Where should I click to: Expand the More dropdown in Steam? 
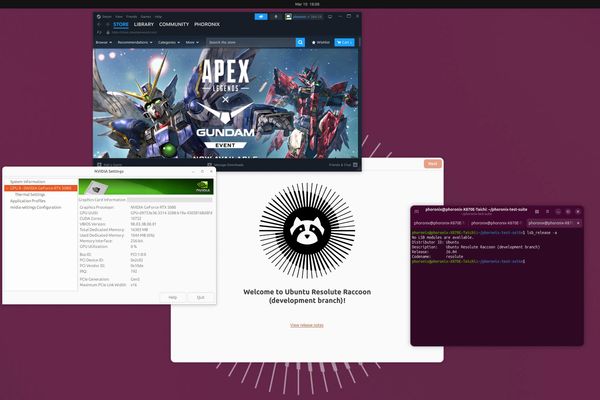point(192,42)
